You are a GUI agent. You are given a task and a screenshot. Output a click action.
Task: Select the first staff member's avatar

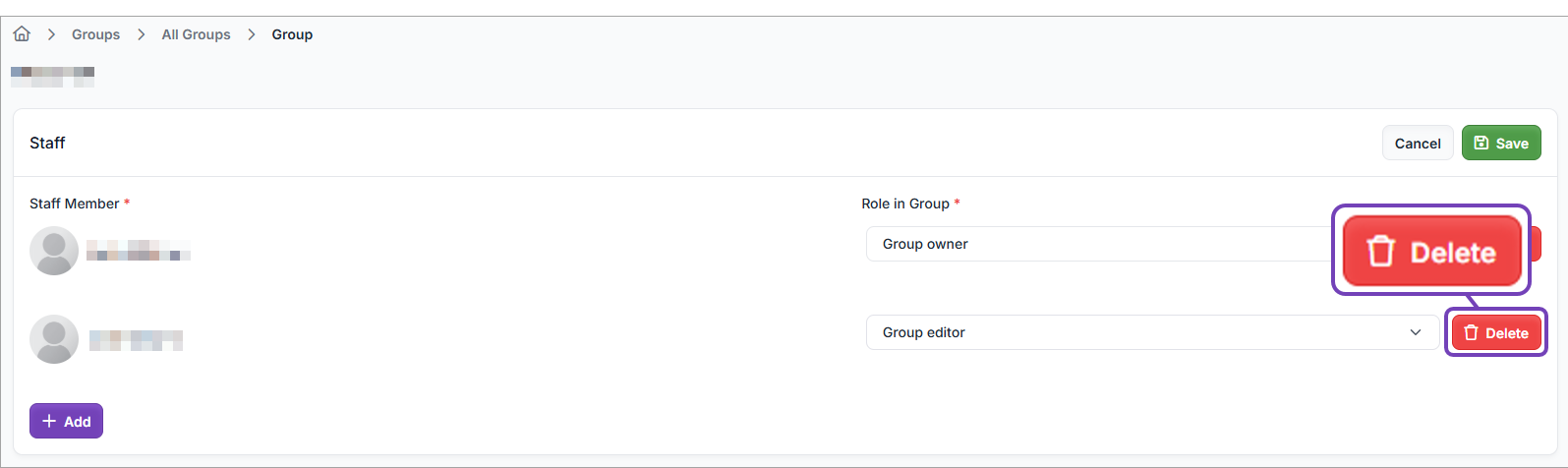(54, 251)
